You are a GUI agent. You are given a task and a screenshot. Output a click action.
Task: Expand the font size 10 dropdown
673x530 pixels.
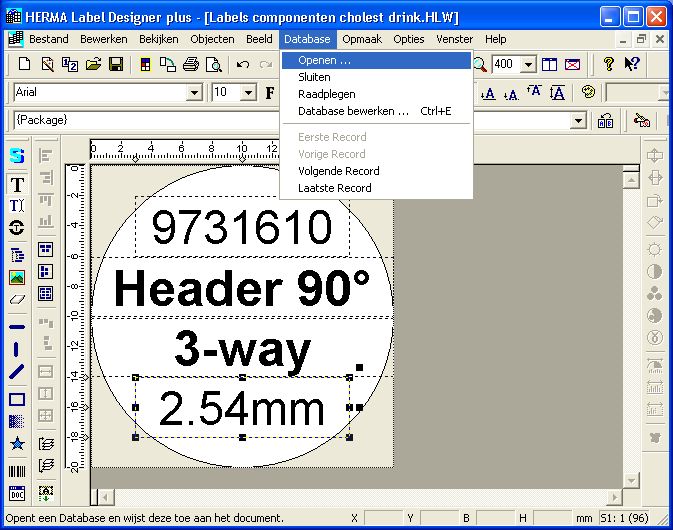point(248,93)
